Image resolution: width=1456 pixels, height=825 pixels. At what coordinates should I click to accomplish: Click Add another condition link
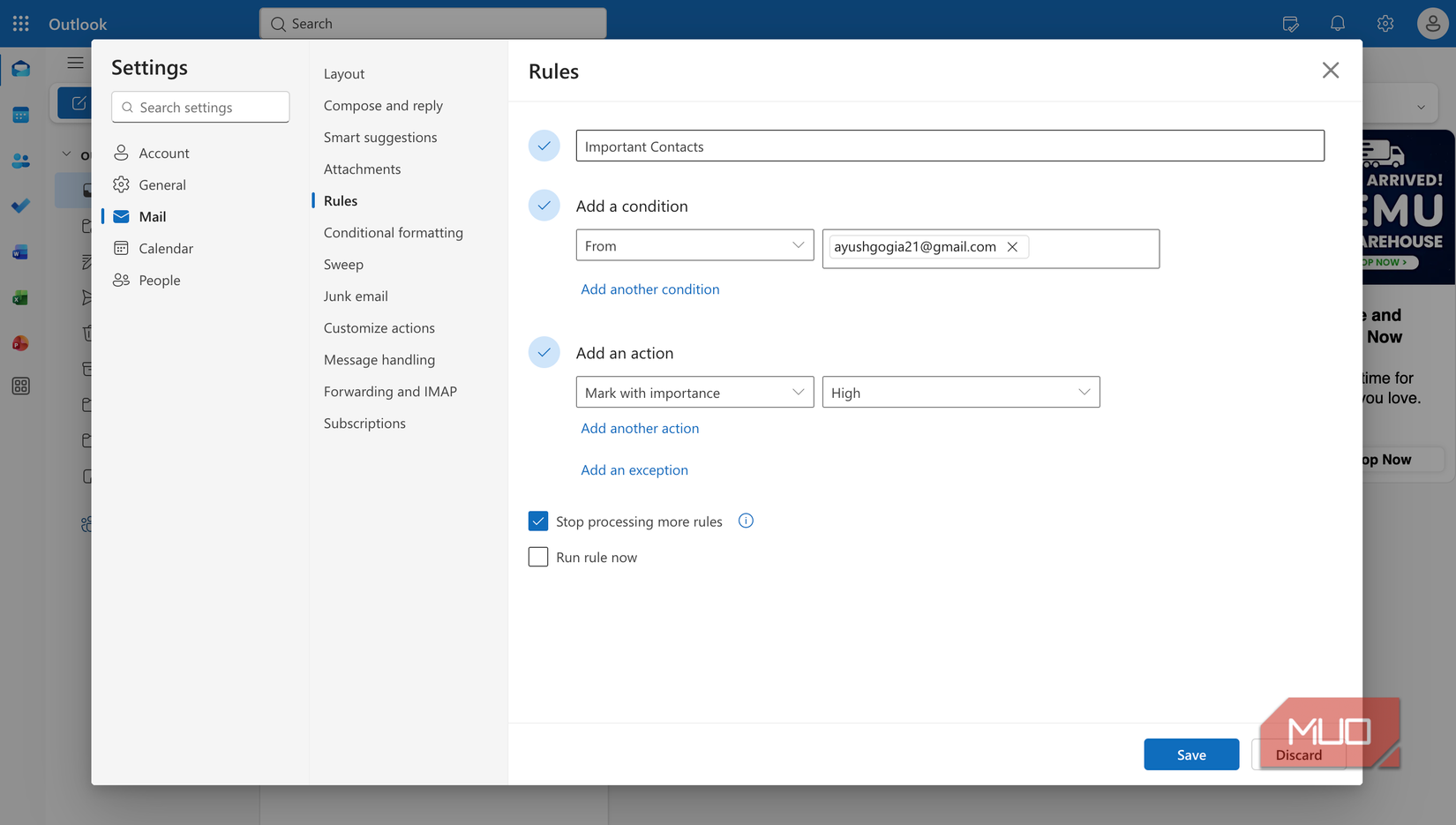click(649, 289)
